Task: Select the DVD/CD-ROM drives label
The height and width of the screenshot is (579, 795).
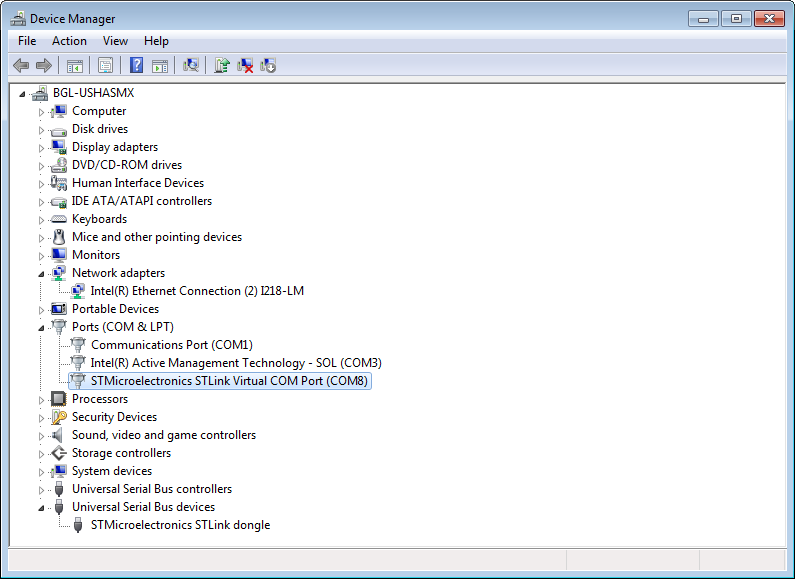Action: click(x=127, y=165)
